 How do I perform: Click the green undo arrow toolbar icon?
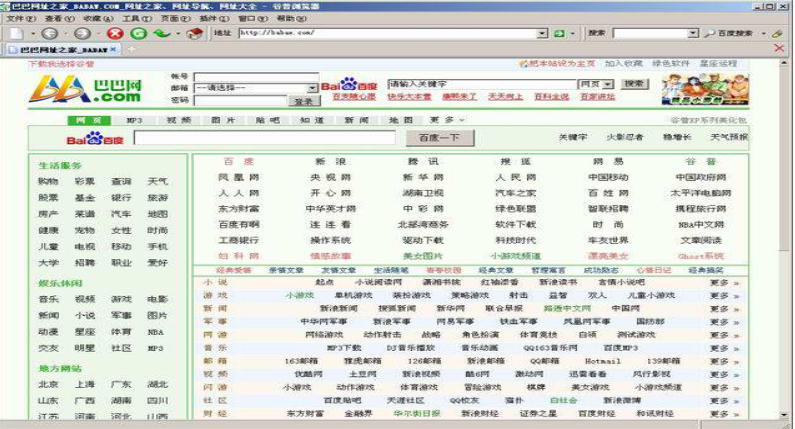coord(162,33)
